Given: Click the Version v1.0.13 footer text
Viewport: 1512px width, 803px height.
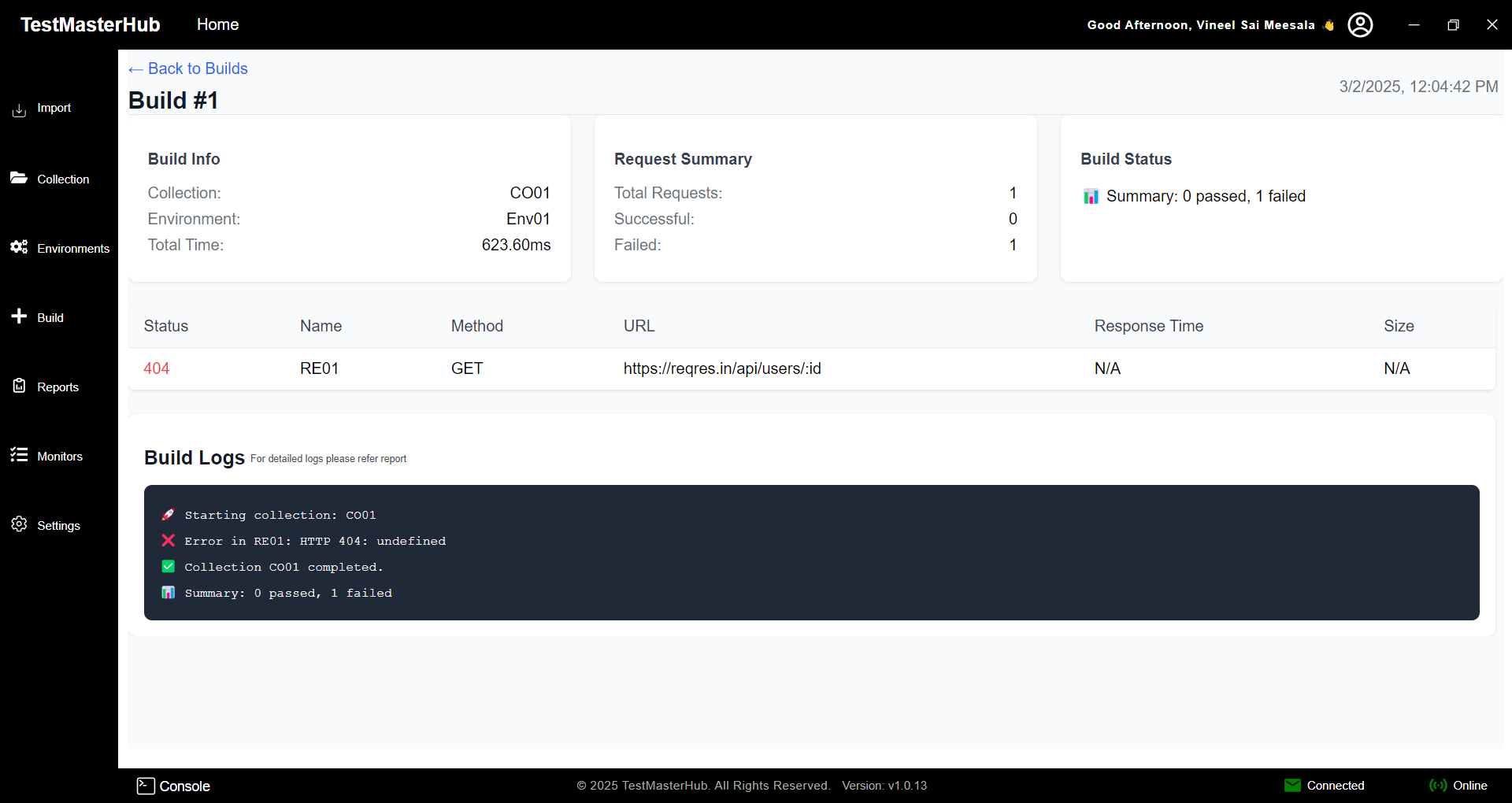Looking at the screenshot, I should click(x=884, y=786).
